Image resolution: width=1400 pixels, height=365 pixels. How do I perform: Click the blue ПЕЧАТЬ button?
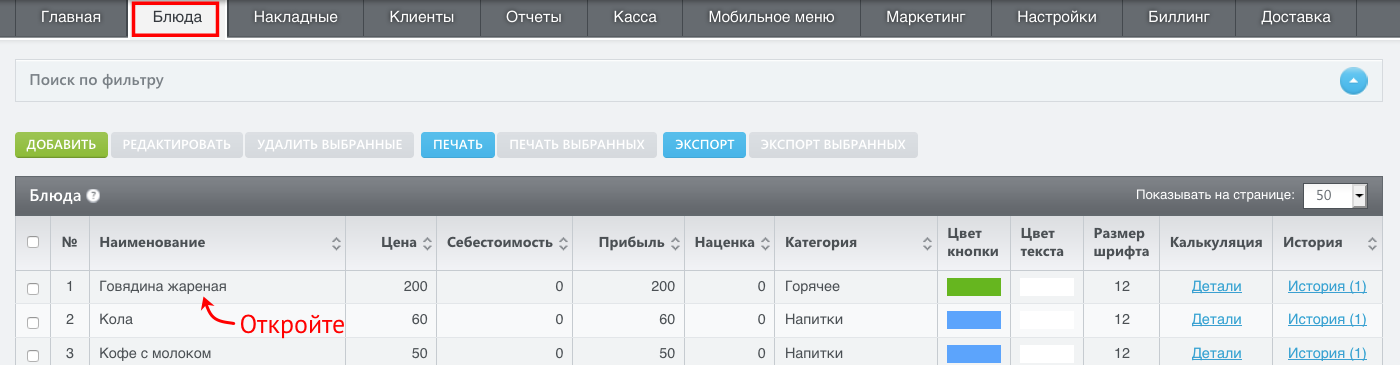[x=458, y=145]
